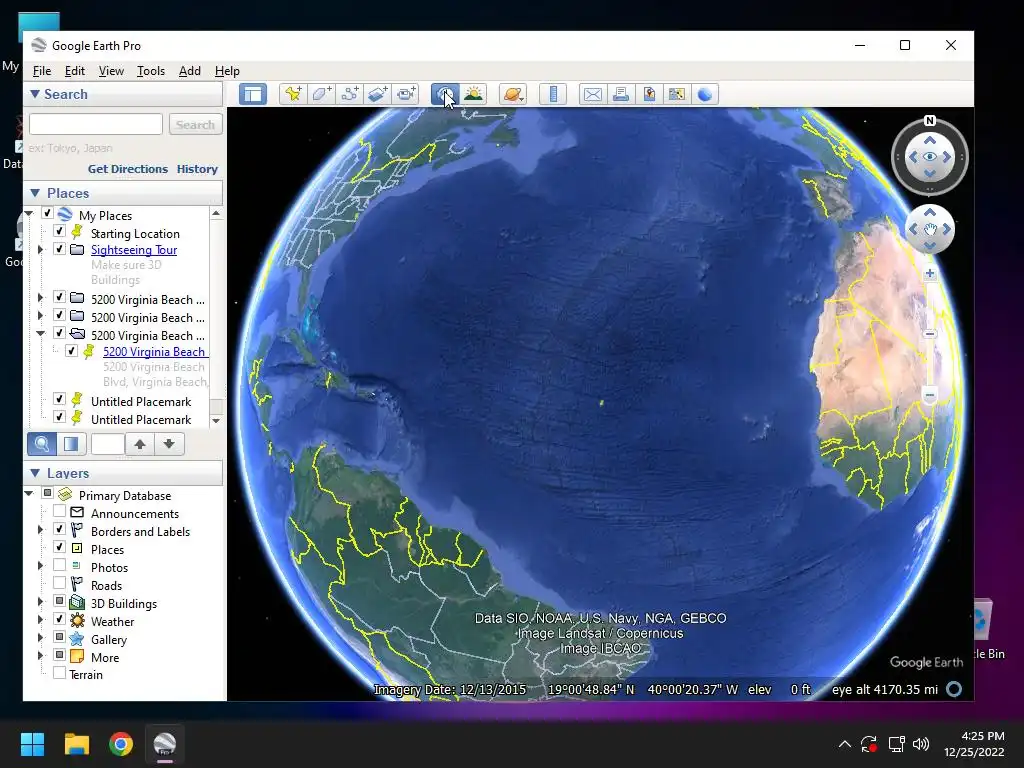The height and width of the screenshot is (768, 1024).
Task: Open the Help menu
Action: [x=227, y=71]
